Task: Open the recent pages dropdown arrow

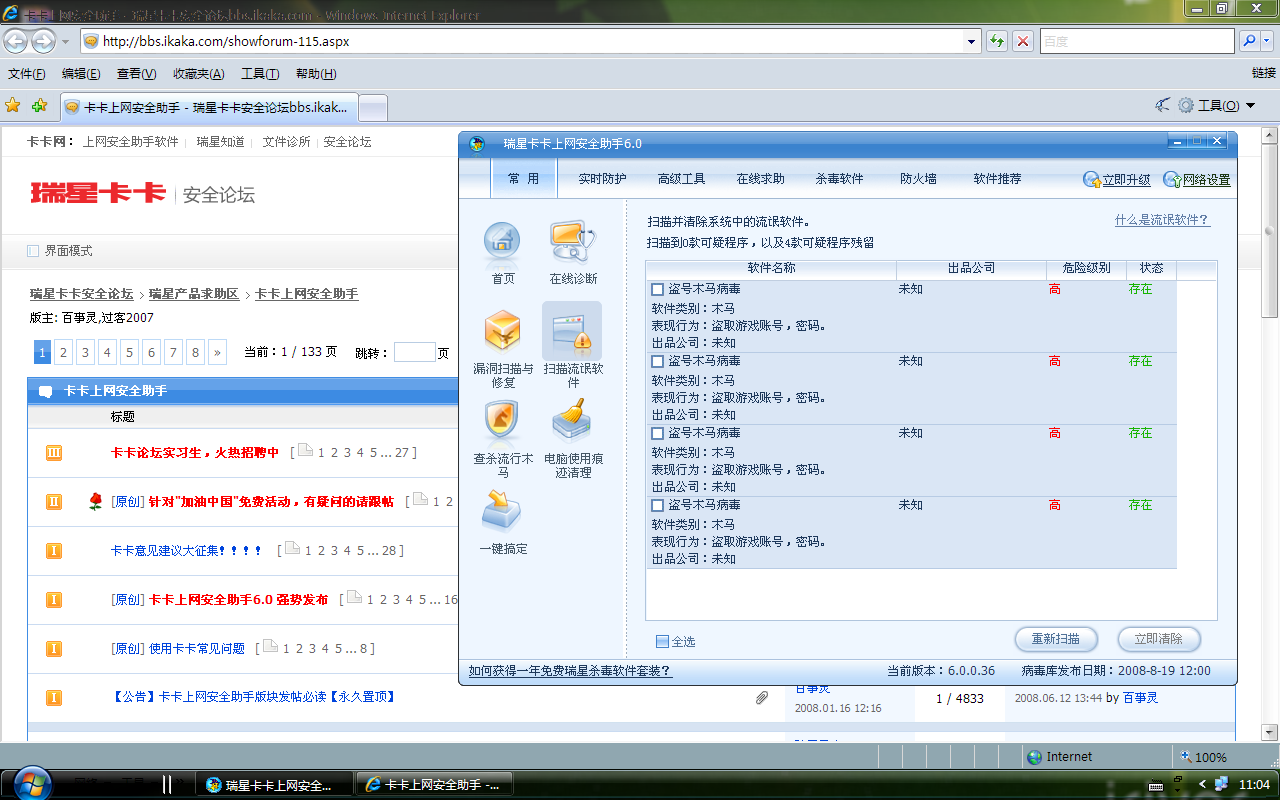Action: 65,42
